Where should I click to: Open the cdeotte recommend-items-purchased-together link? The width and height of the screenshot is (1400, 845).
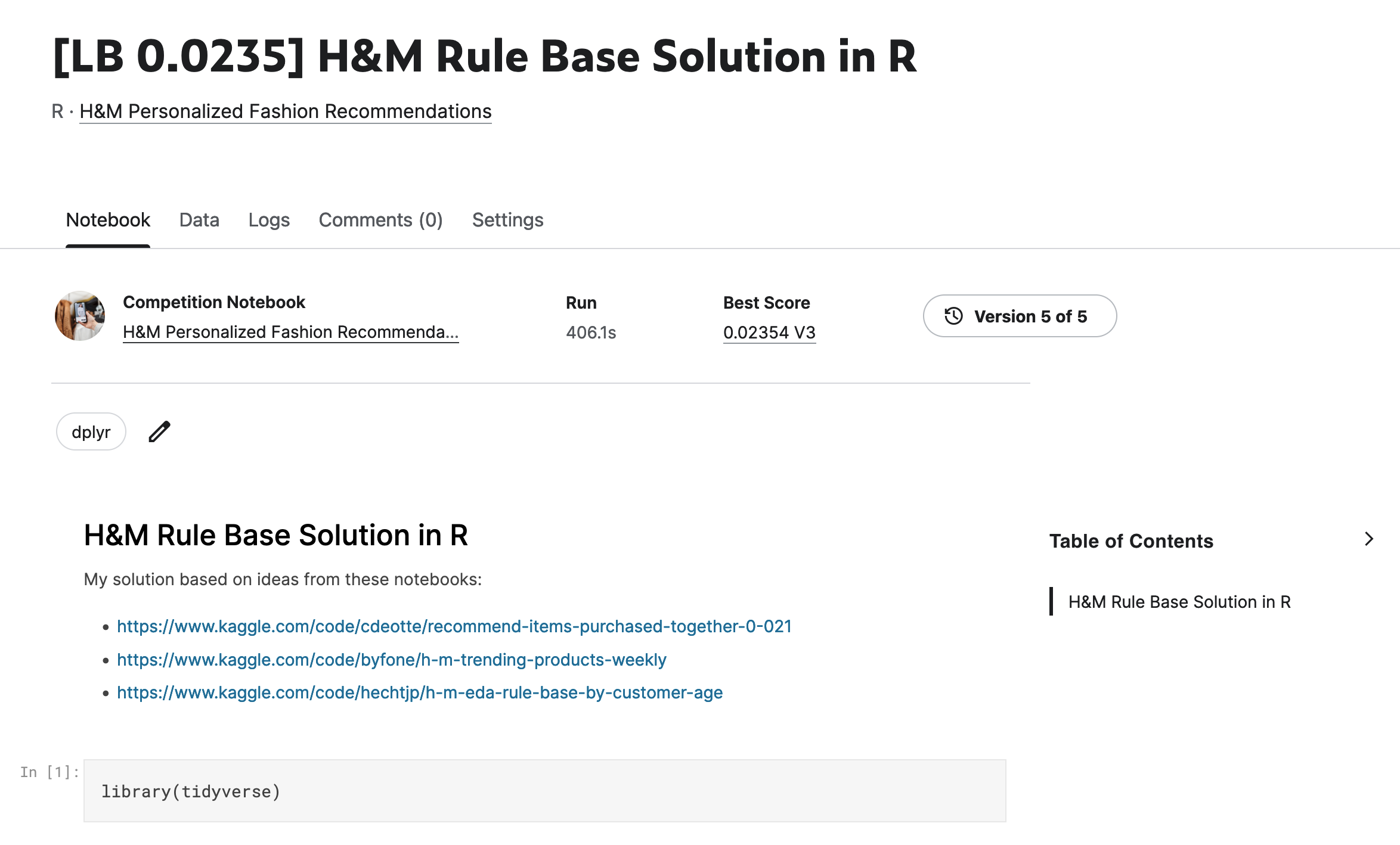point(454,626)
